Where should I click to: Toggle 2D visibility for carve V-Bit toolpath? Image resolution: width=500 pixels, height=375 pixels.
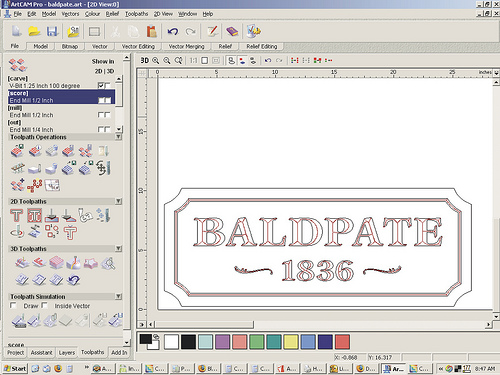101,86
